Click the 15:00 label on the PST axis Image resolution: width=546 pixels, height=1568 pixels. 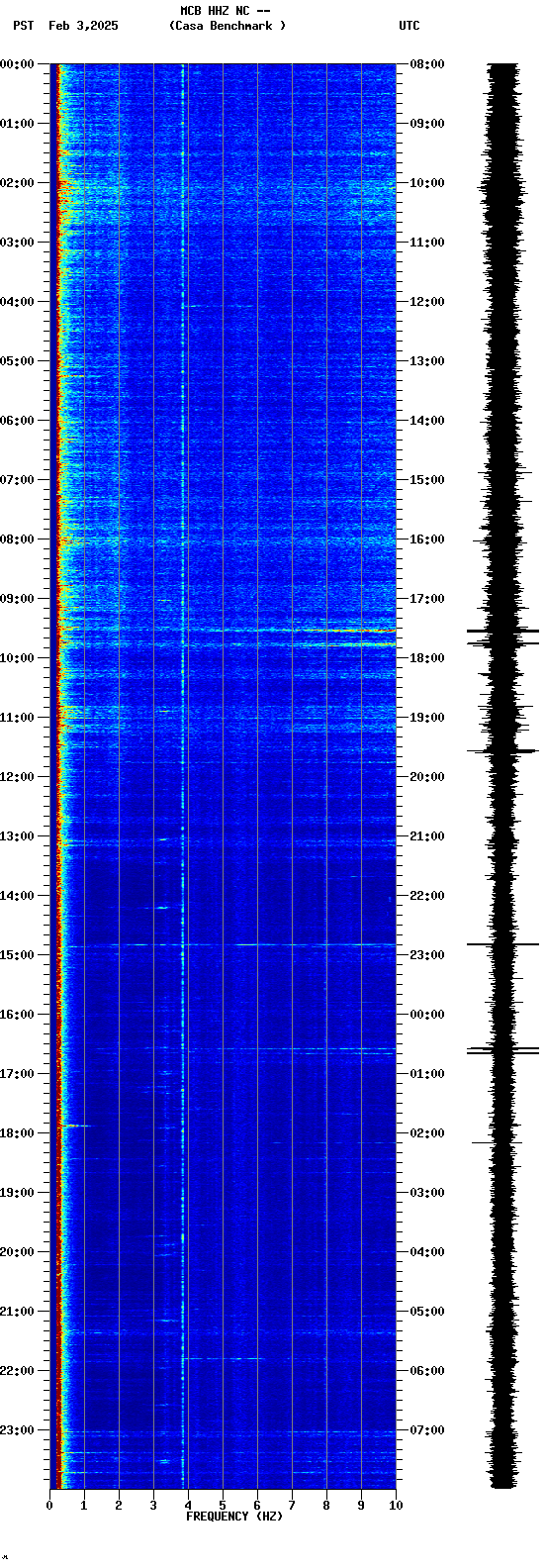[x=18, y=955]
